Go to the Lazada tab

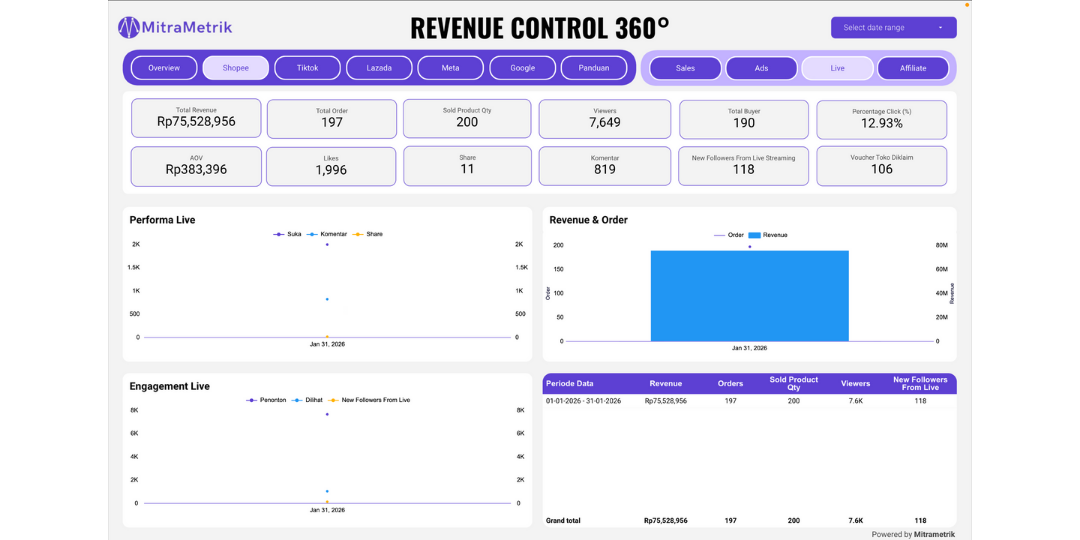point(379,68)
